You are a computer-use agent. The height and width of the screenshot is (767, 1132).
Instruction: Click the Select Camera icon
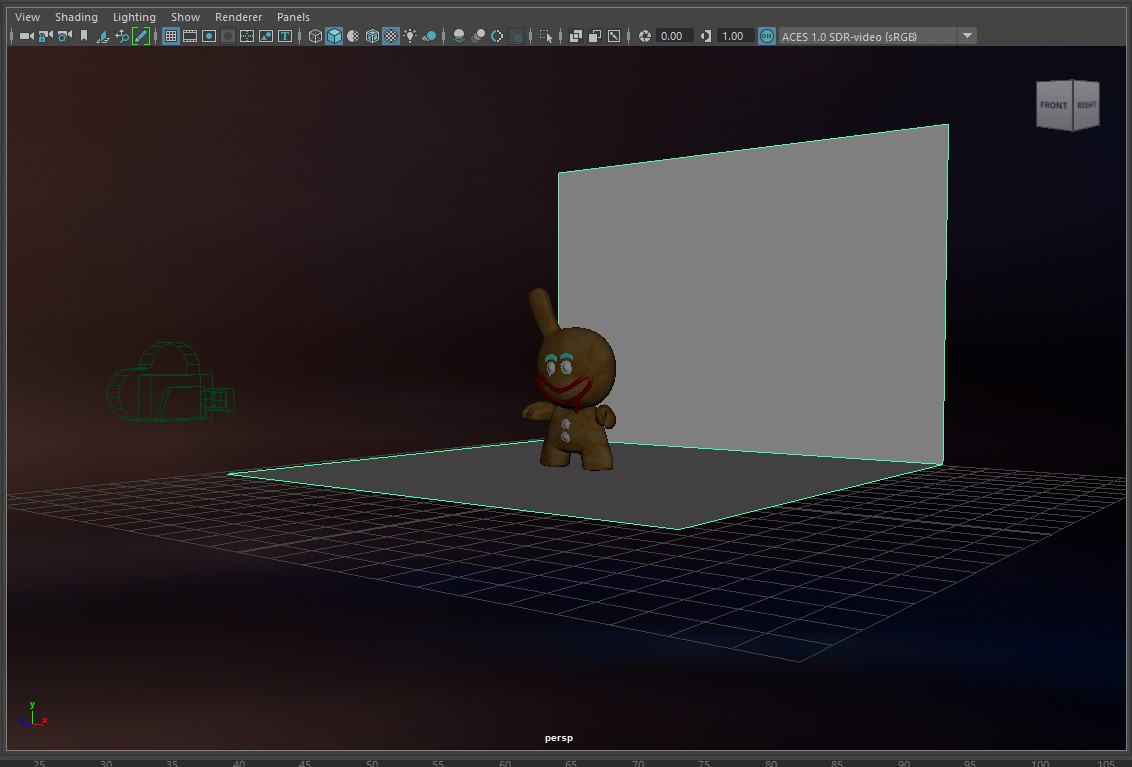[x=26, y=36]
